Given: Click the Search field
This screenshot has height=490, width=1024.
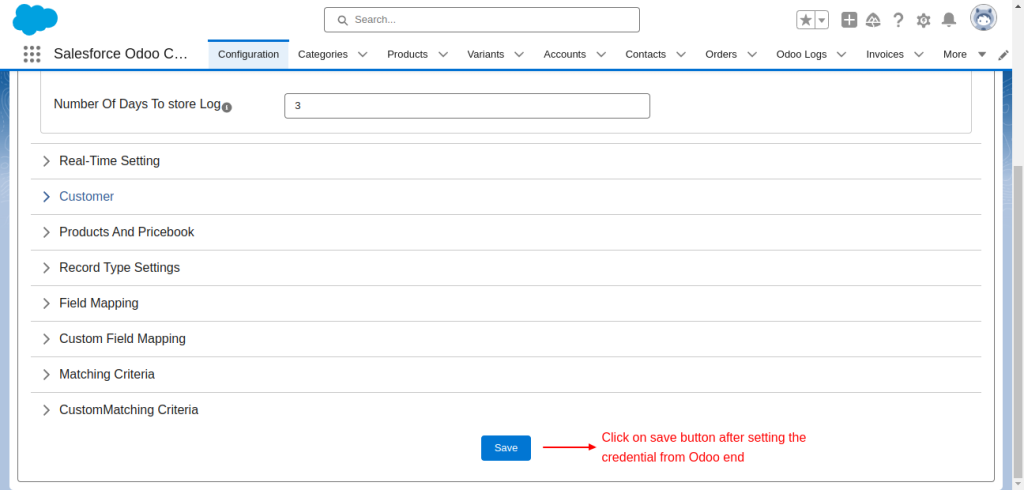Looking at the screenshot, I should (x=482, y=20).
